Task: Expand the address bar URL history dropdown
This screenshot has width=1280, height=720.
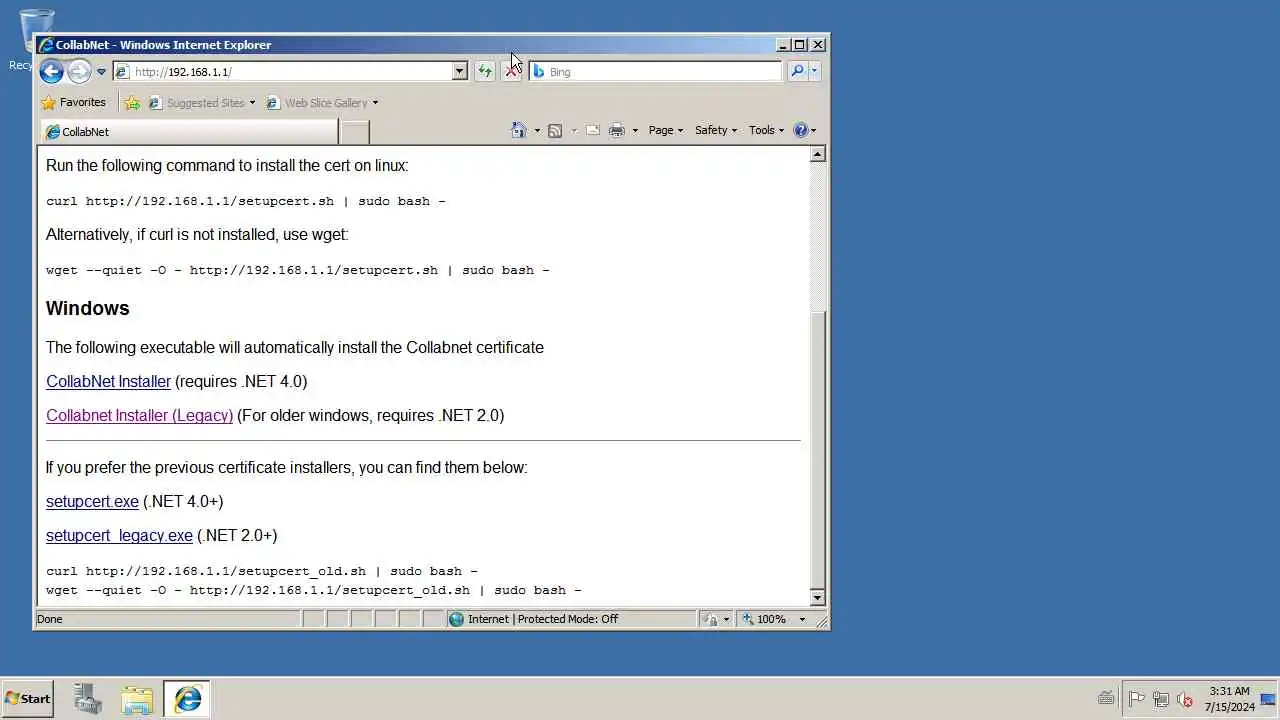Action: (460, 71)
